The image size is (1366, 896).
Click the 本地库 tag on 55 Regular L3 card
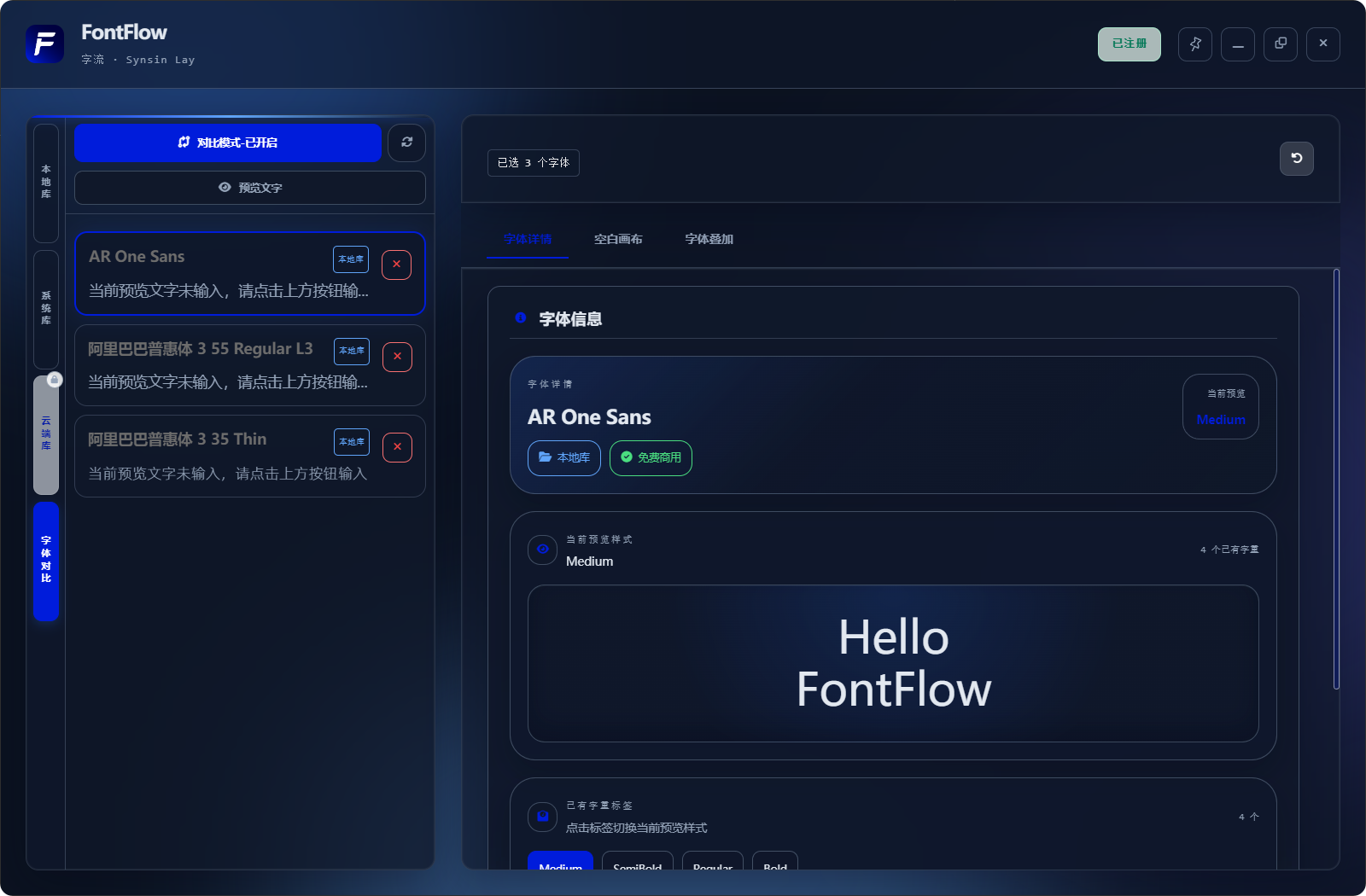tap(352, 351)
